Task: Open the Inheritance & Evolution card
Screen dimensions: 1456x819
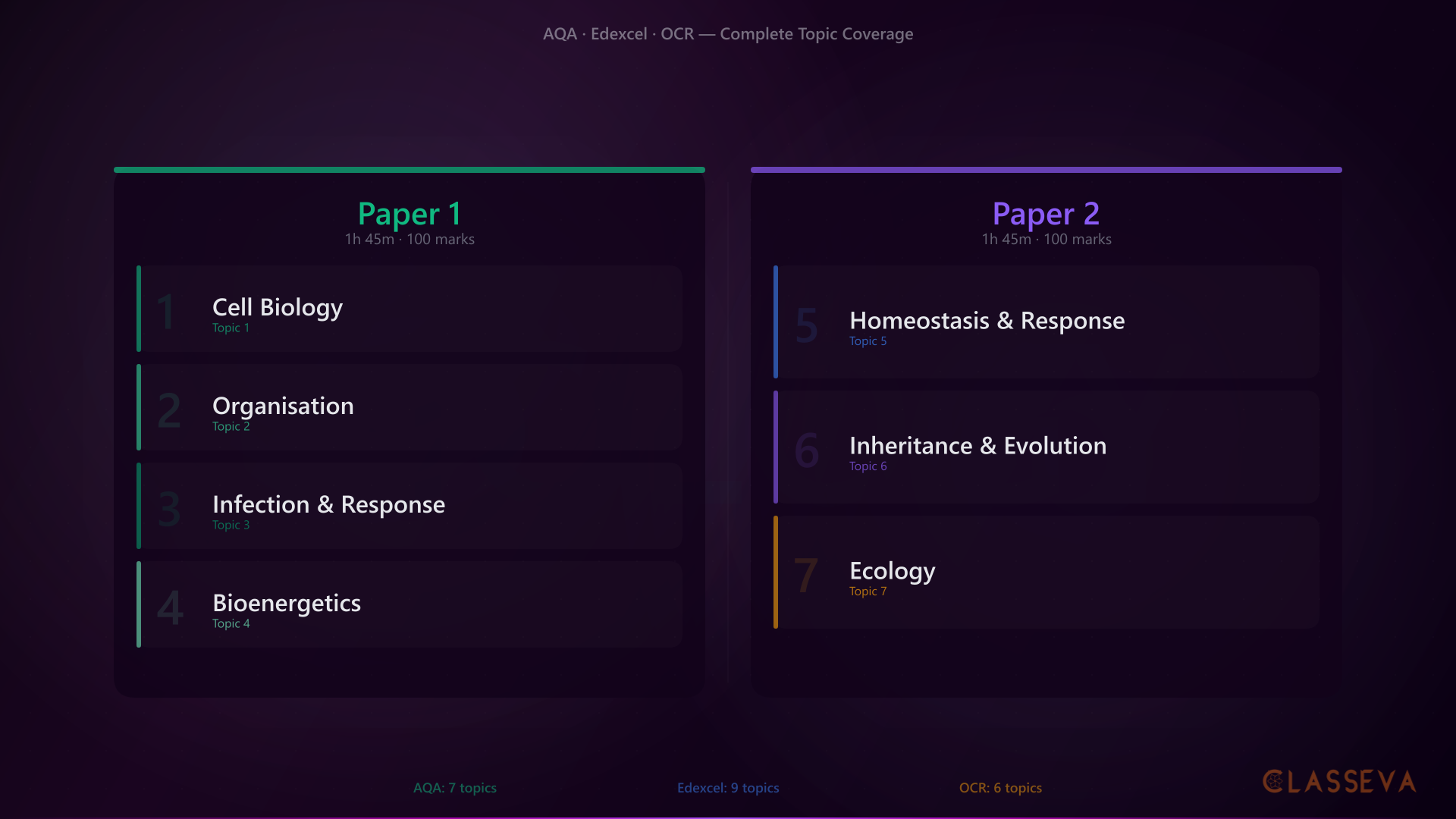Action: click(1046, 447)
